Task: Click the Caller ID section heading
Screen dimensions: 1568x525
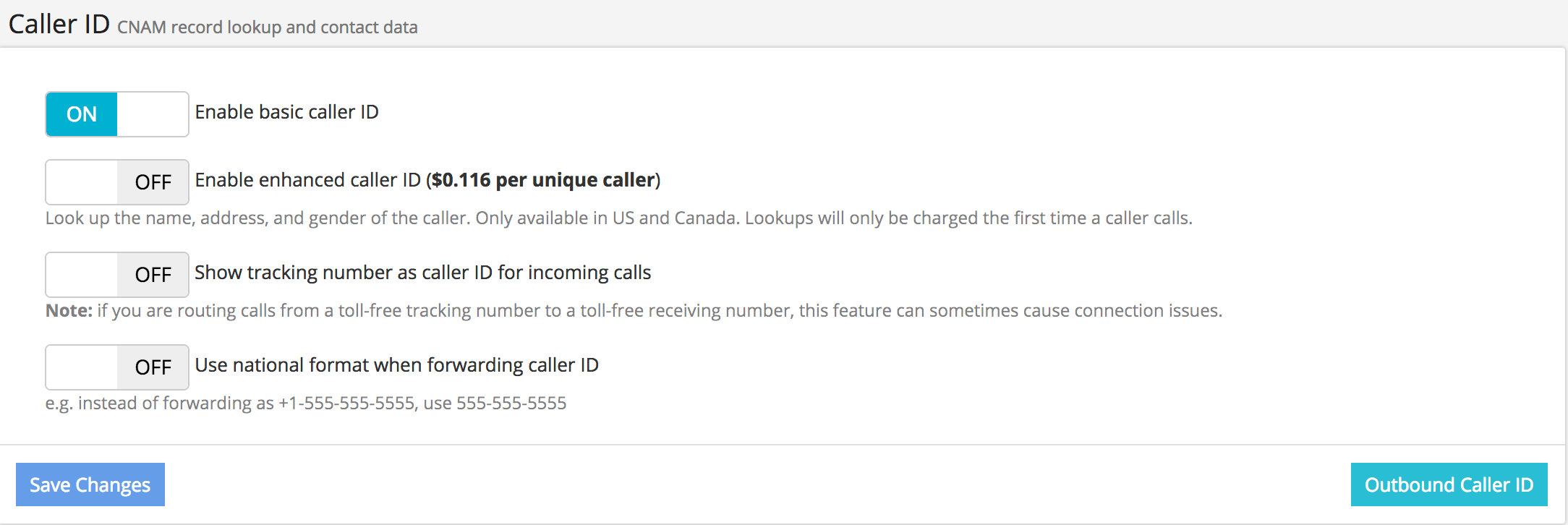Action: coord(59,24)
